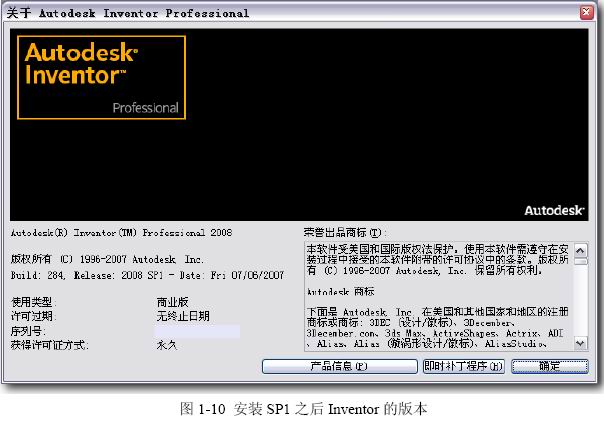Click the trademark list scroll-down arrow
The width and height of the screenshot is (604, 424).
[581, 343]
